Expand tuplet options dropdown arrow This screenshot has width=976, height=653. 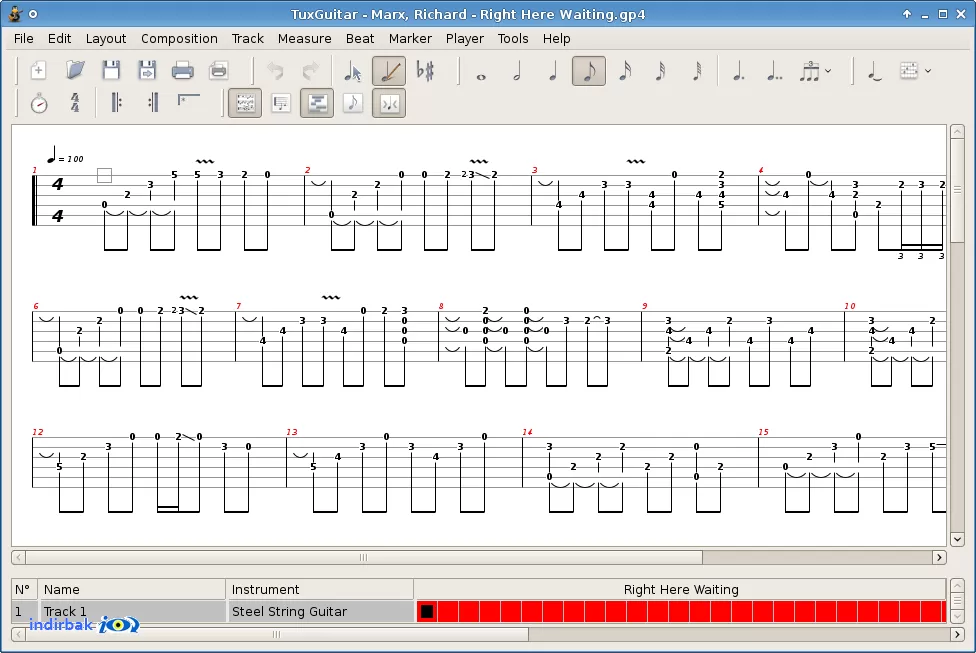828,70
